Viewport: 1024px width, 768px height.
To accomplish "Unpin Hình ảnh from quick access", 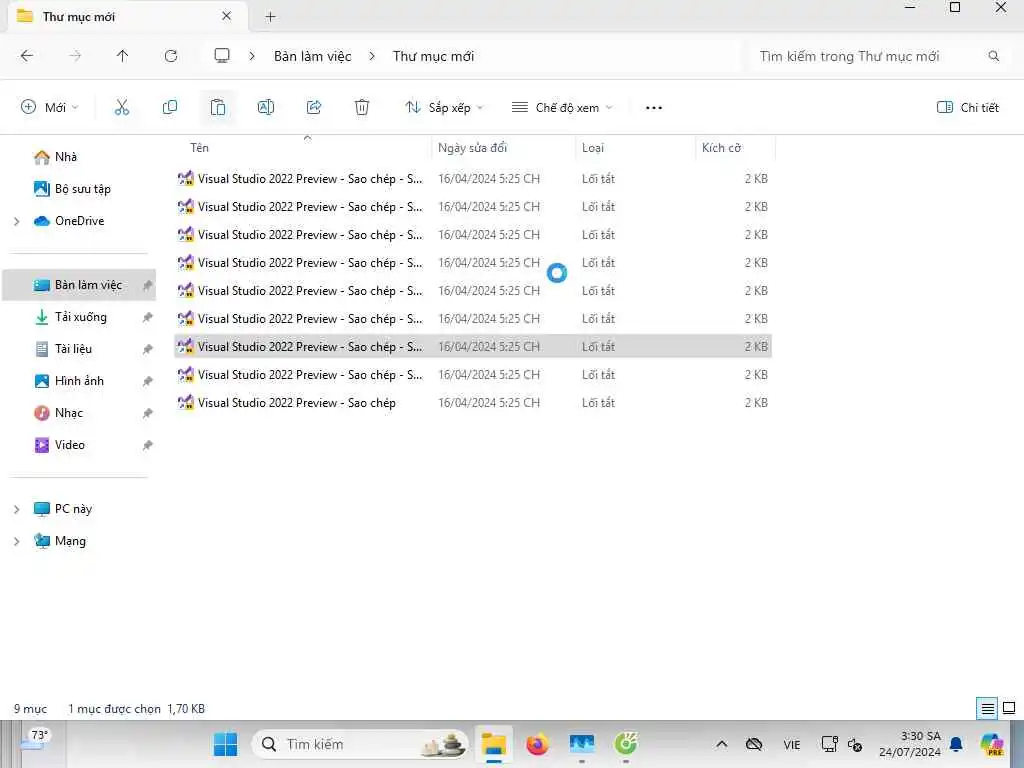I will click(x=148, y=381).
